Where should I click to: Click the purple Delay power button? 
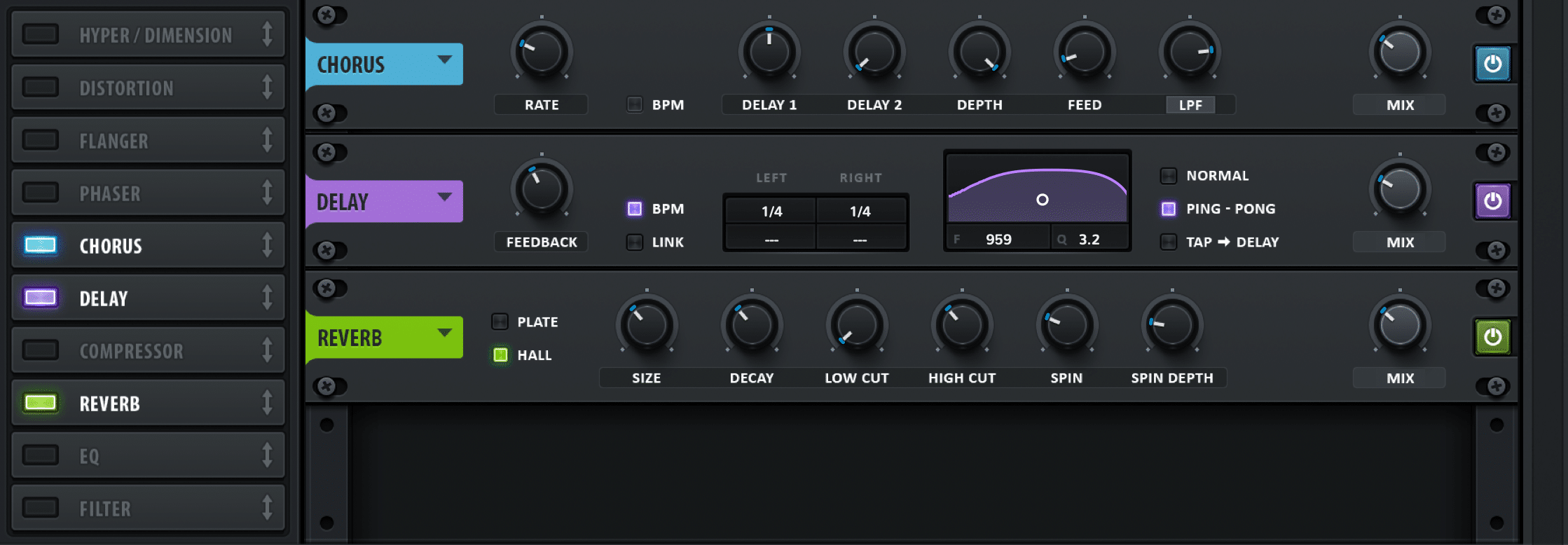click(1492, 202)
